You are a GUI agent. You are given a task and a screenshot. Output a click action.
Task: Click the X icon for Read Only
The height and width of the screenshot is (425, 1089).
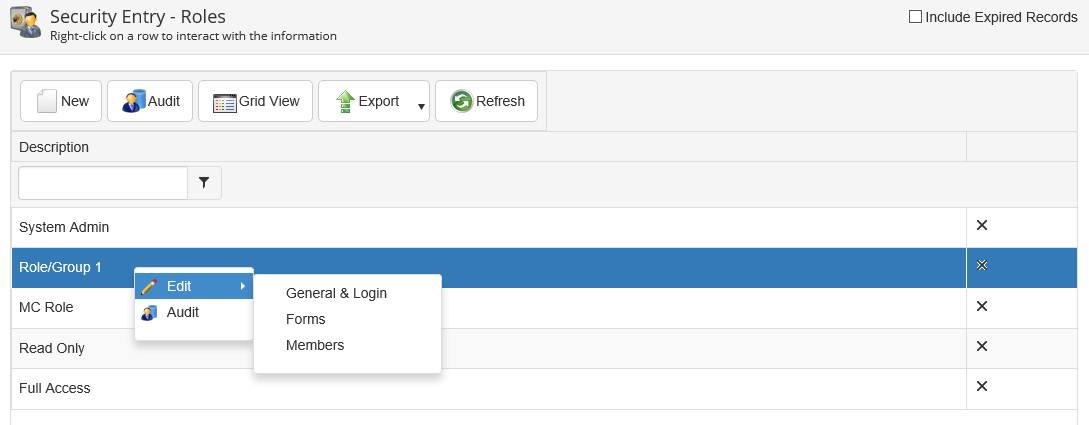pos(982,346)
